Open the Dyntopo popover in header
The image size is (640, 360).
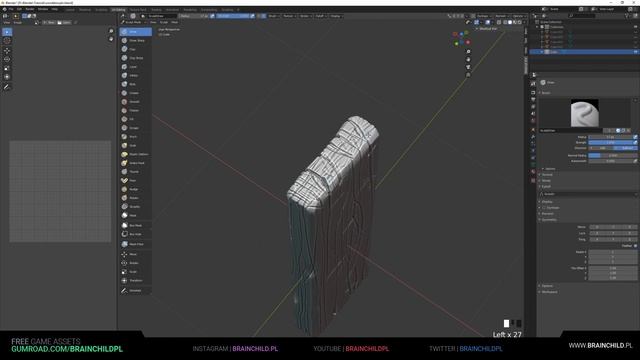pos(483,16)
